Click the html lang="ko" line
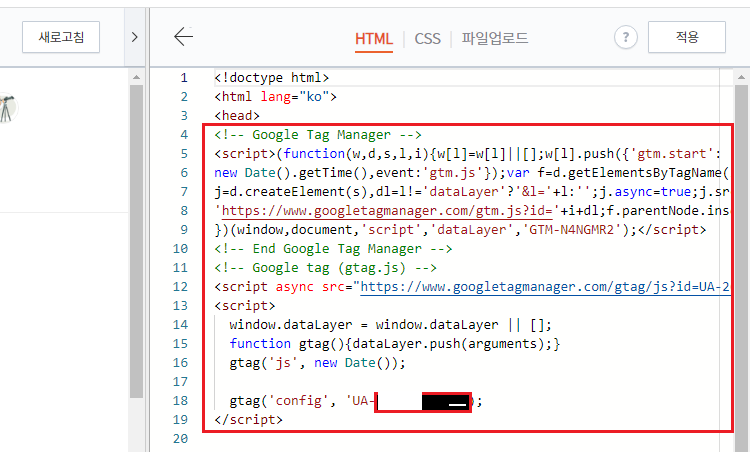This screenshot has height=452, width=750. pos(276,97)
